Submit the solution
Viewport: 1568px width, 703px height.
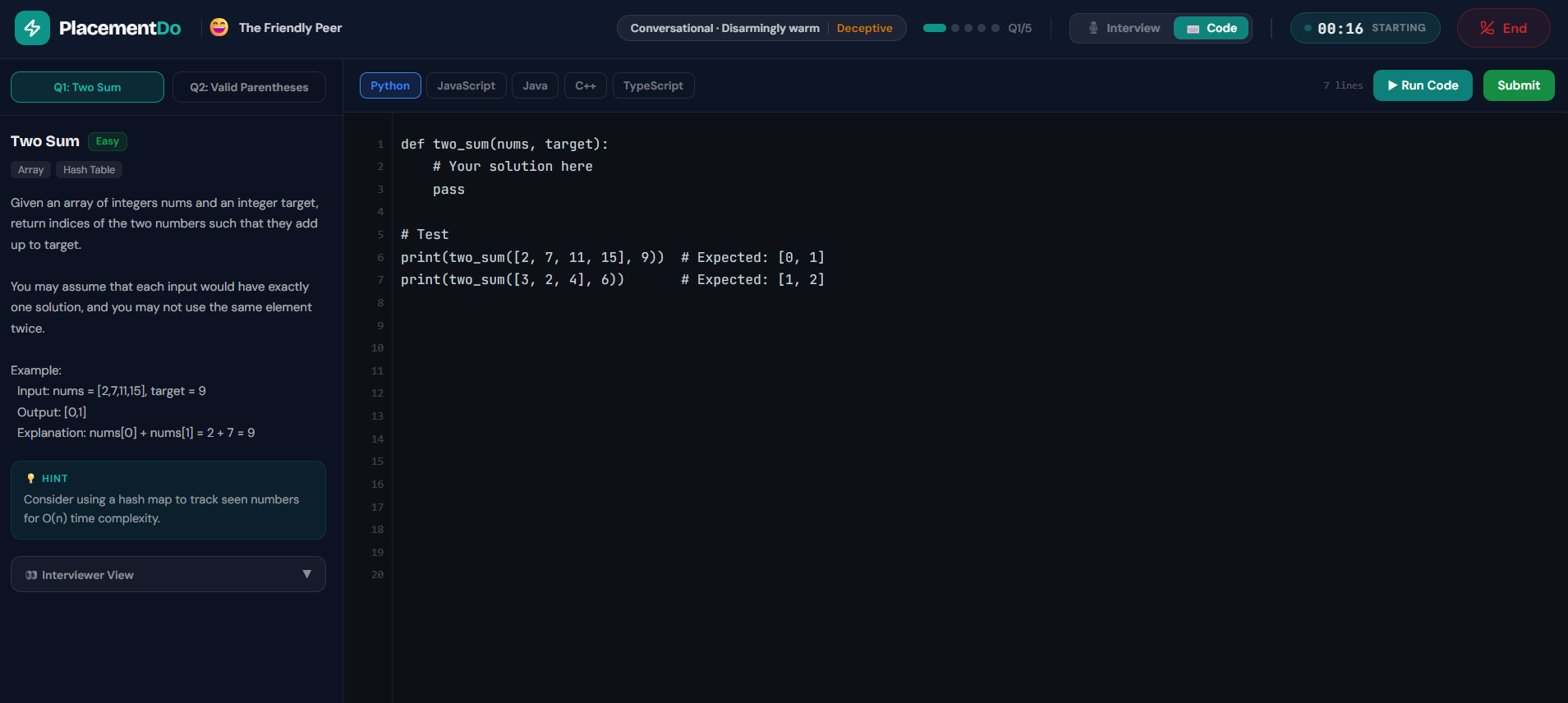click(x=1519, y=85)
